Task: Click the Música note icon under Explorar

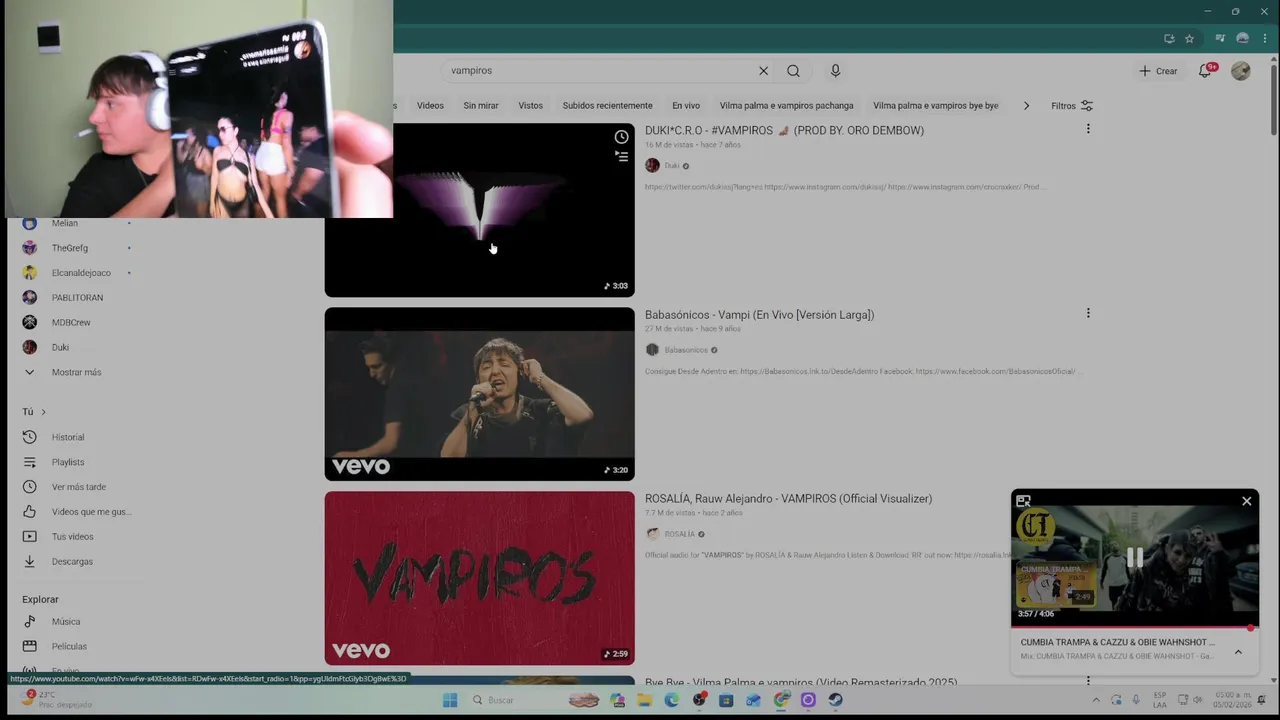Action: (29, 622)
